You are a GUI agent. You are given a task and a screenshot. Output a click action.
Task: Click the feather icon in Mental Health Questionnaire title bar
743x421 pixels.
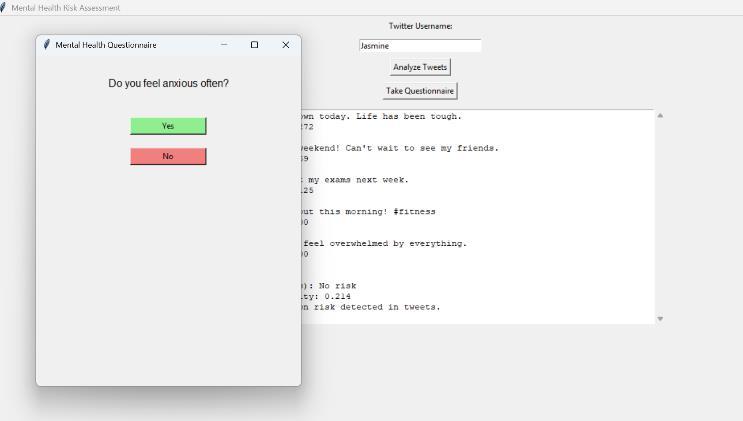pyautogui.click(x=46, y=45)
